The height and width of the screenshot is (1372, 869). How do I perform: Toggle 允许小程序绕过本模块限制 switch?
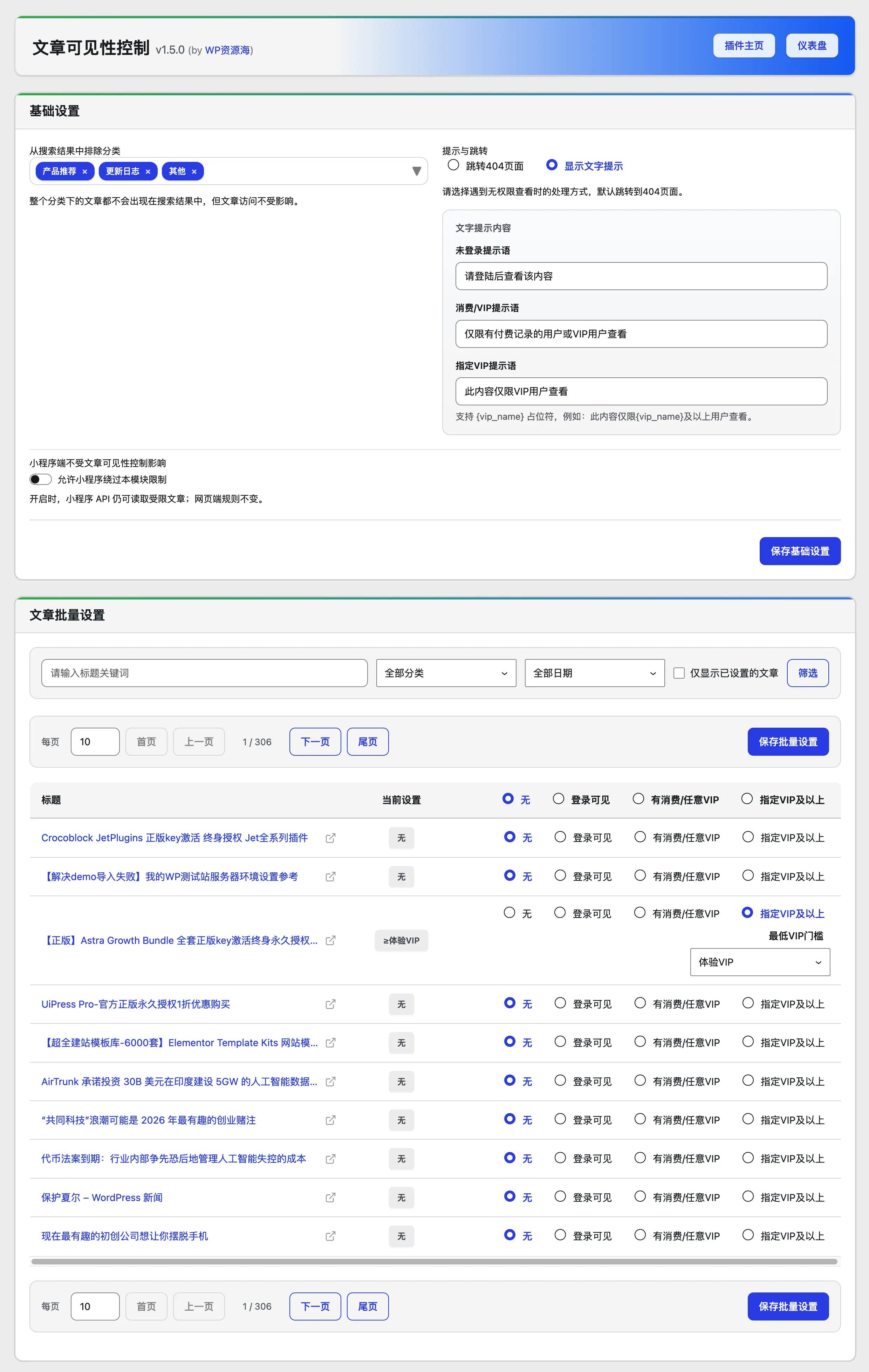(x=40, y=479)
